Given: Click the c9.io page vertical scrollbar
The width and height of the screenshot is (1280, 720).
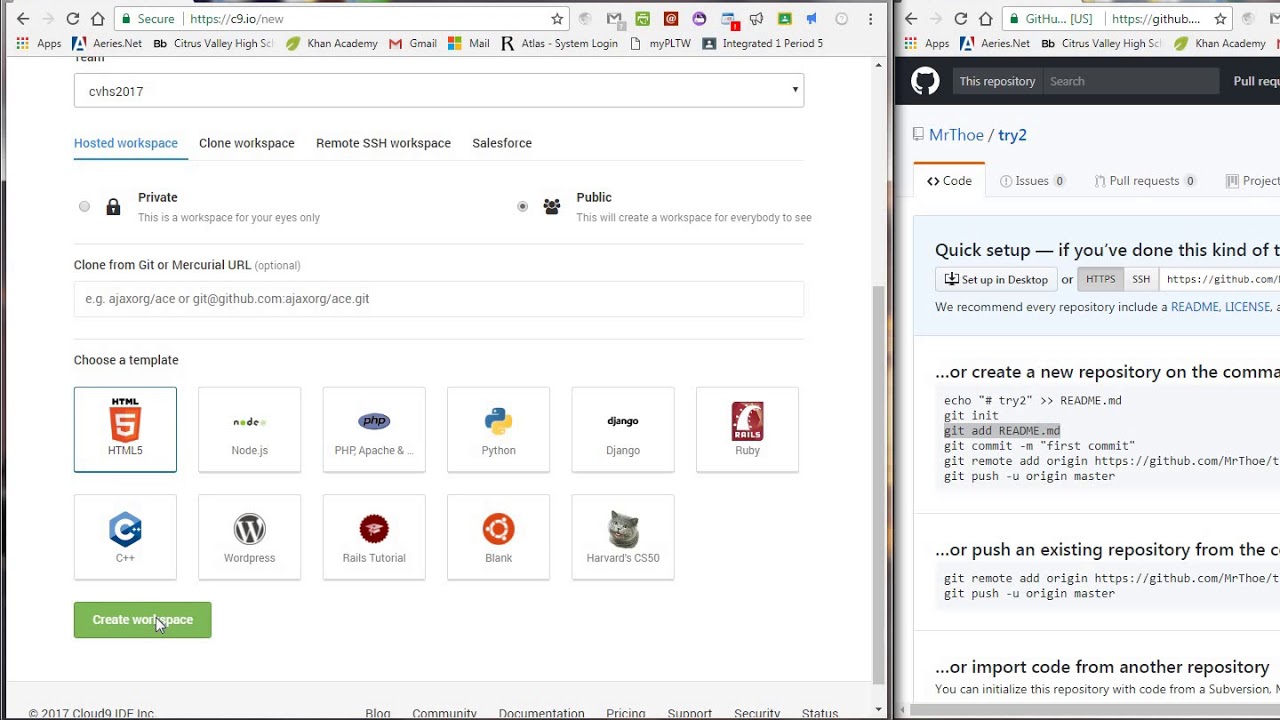Looking at the screenshot, I should point(879,485).
